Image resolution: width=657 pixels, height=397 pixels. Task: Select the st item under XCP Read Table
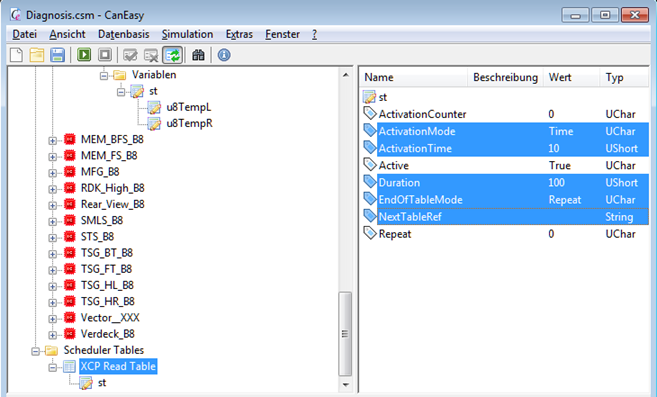[x=102, y=383]
